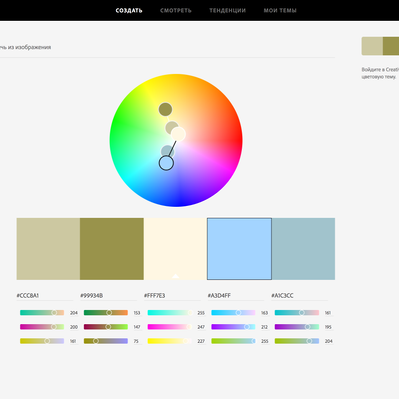Adjust blue slider valued 161 under #CCC8A1
399x399 pixels.
(x=42, y=341)
